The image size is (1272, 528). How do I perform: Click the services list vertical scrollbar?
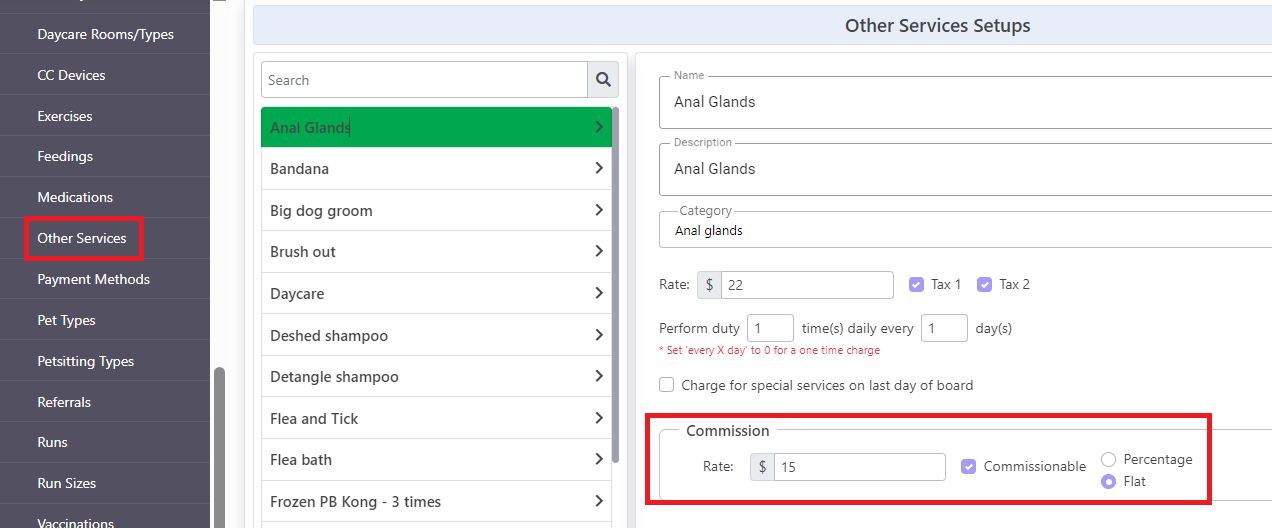coord(616,285)
